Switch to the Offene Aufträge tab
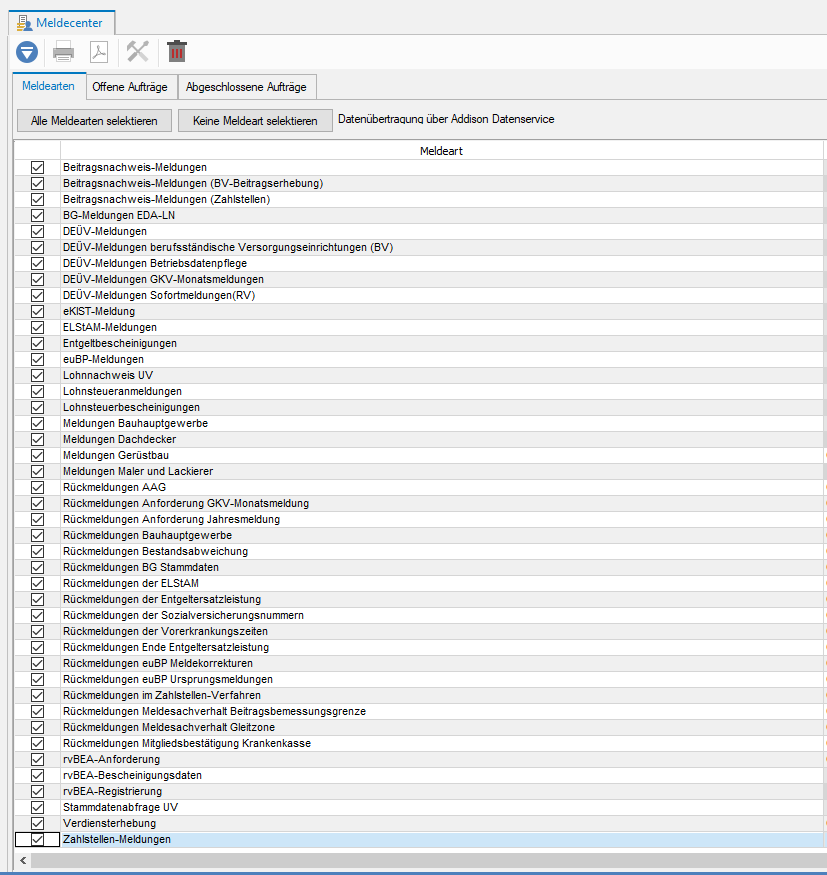This screenshot has width=827, height=875. click(129, 87)
